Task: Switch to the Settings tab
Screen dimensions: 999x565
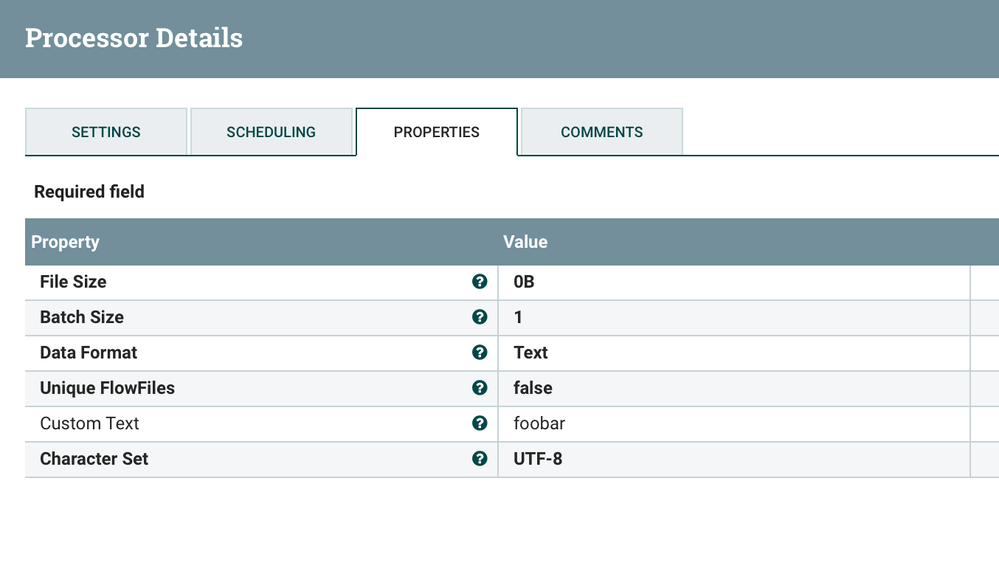Action: pos(106,132)
